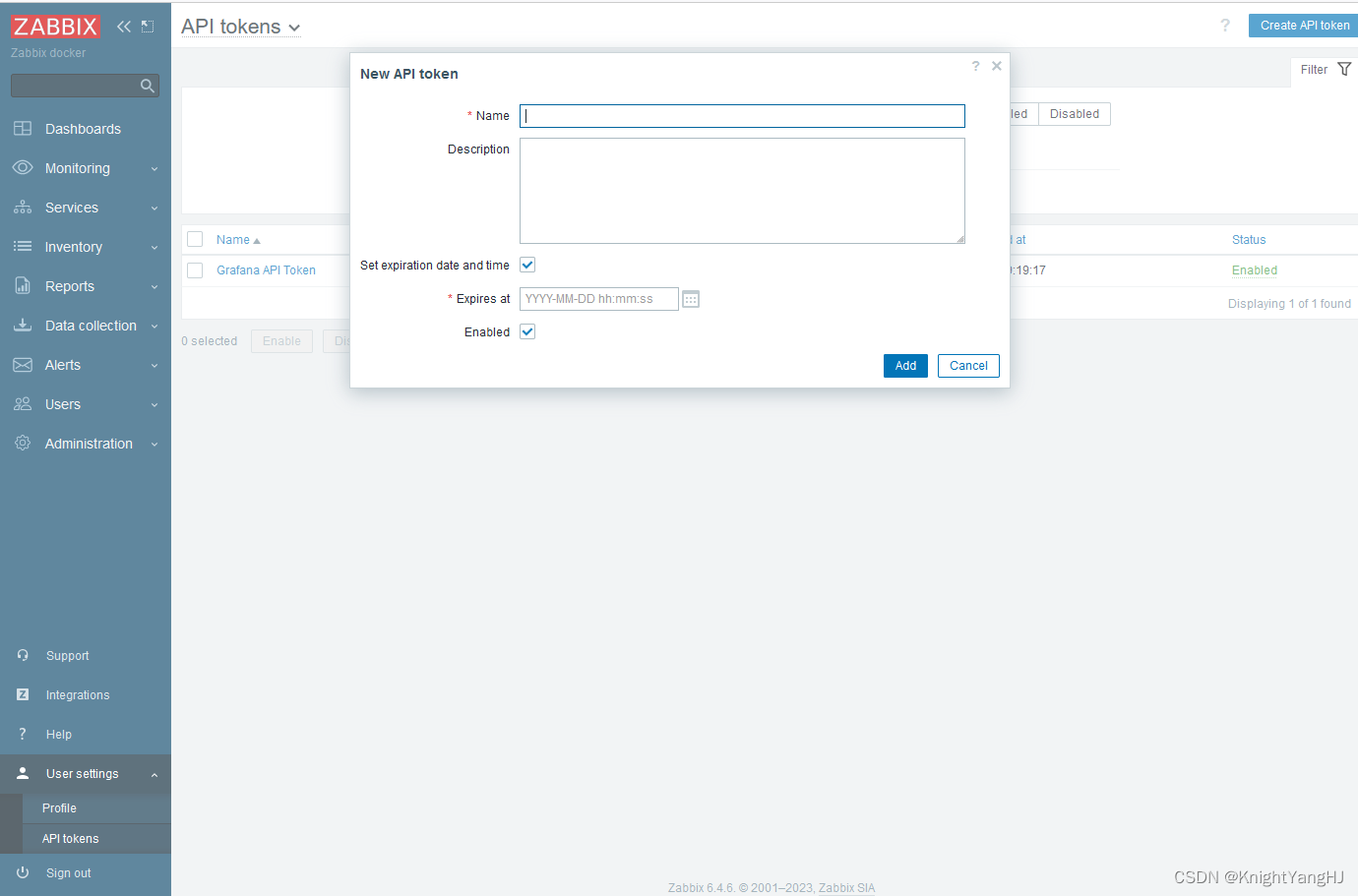Expand the Inventory menu chevron
The image size is (1358, 896).
coord(154,248)
